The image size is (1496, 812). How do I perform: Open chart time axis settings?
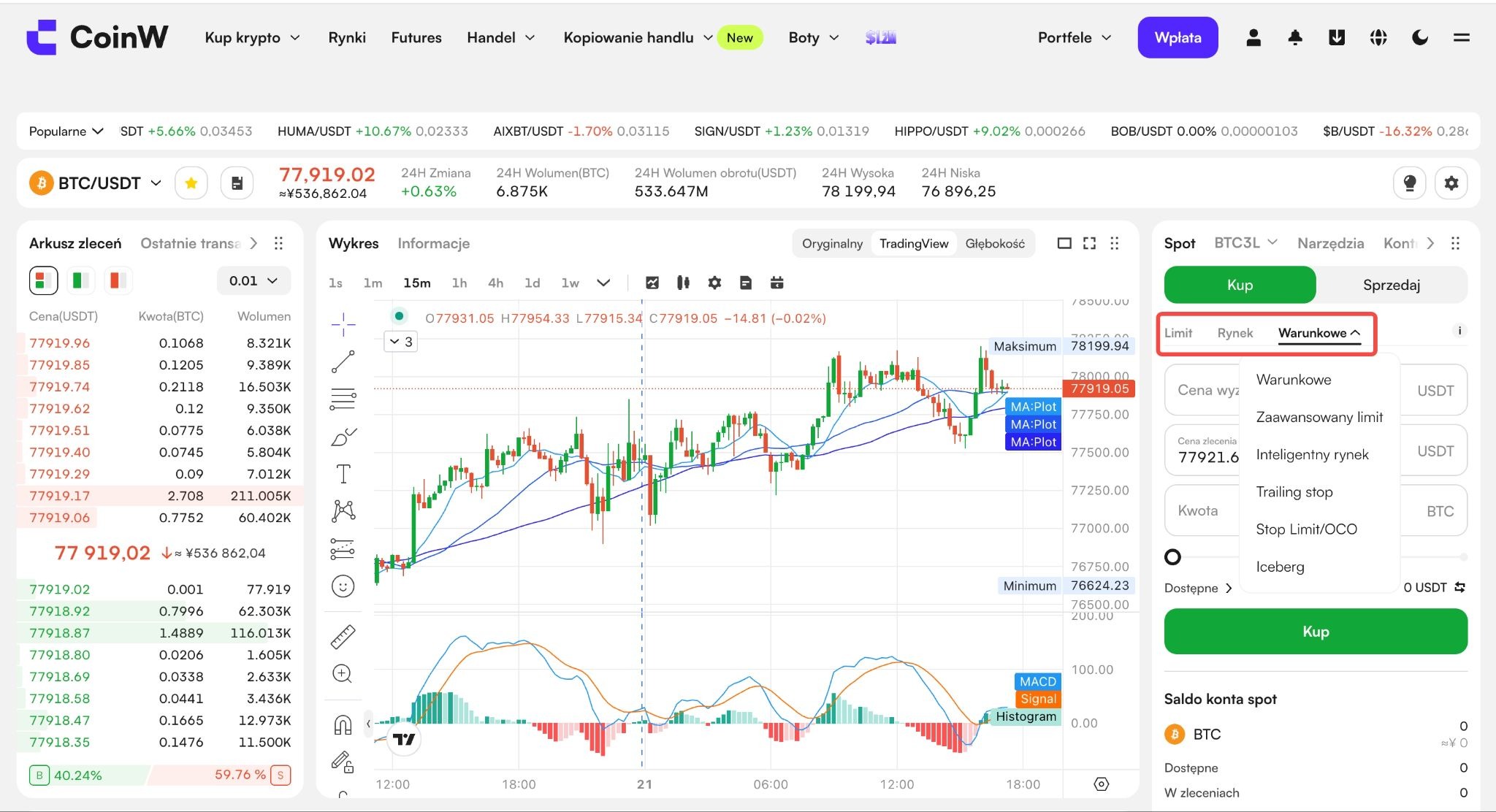point(1102,784)
